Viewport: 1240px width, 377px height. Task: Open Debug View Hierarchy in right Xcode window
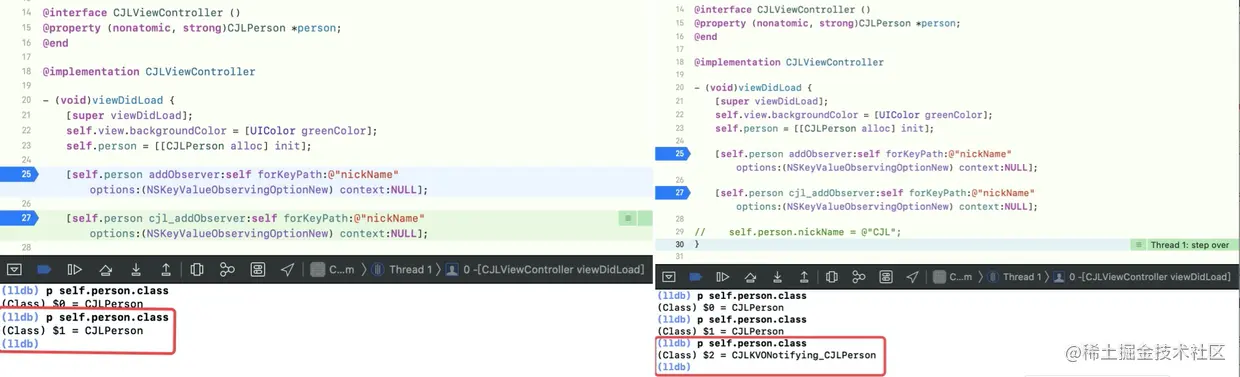[831, 277]
